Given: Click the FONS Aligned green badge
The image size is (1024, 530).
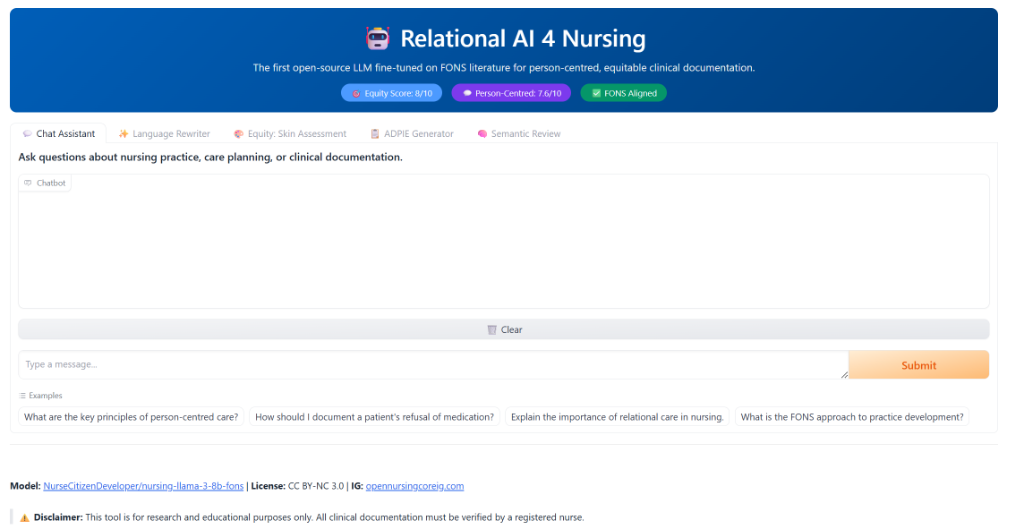Looking at the screenshot, I should (x=624, y=93).
